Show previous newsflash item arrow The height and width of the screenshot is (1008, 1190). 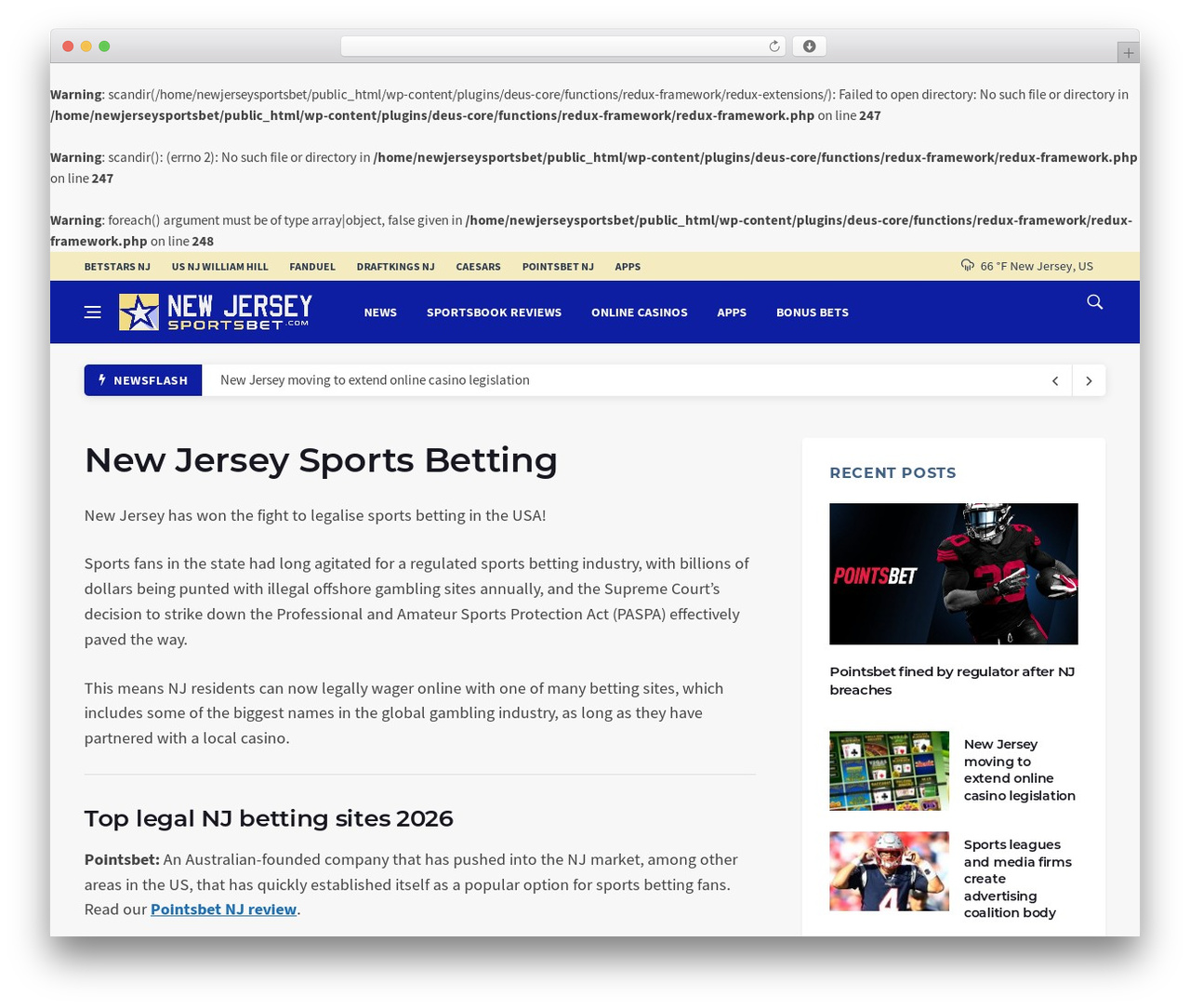click(1055, 380)
